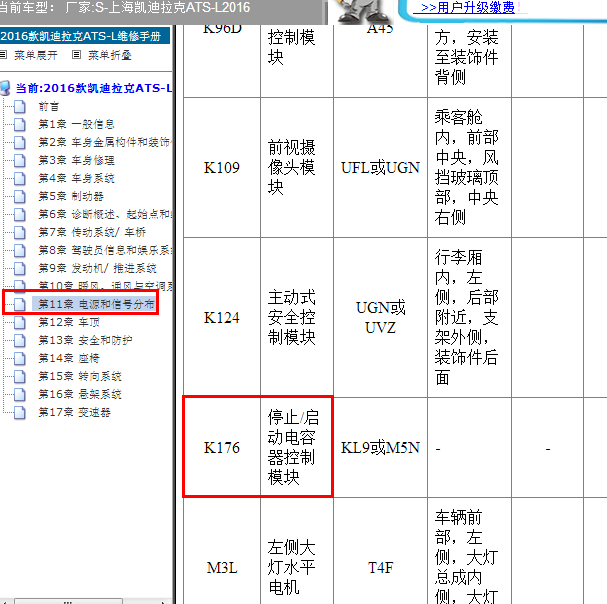607x604 pixels.
Task: Click the 前视摄像头模块 cell
Action: point(297,168)
